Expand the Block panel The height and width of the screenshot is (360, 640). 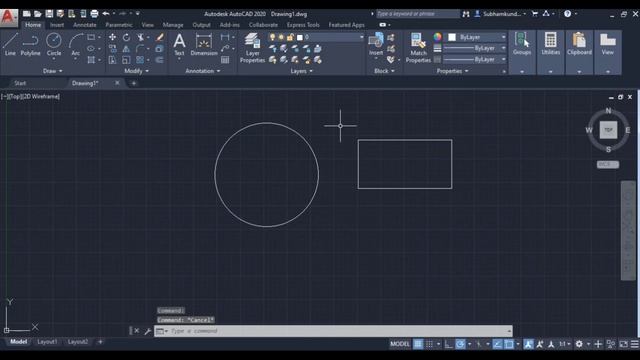pyautogui.click(x=384, y=71)
